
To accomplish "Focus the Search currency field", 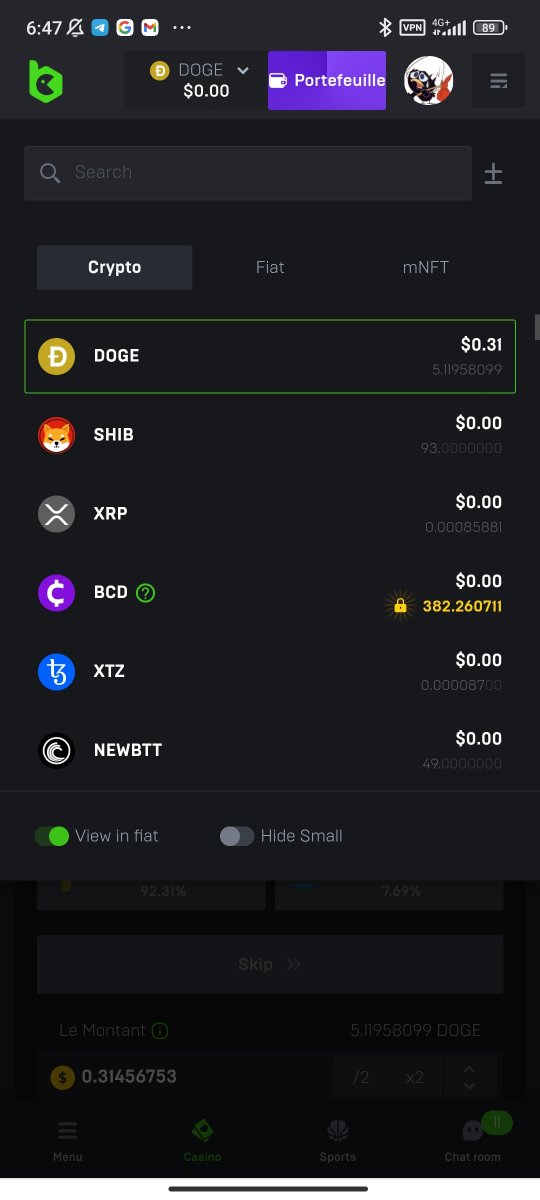I will 248,173.
